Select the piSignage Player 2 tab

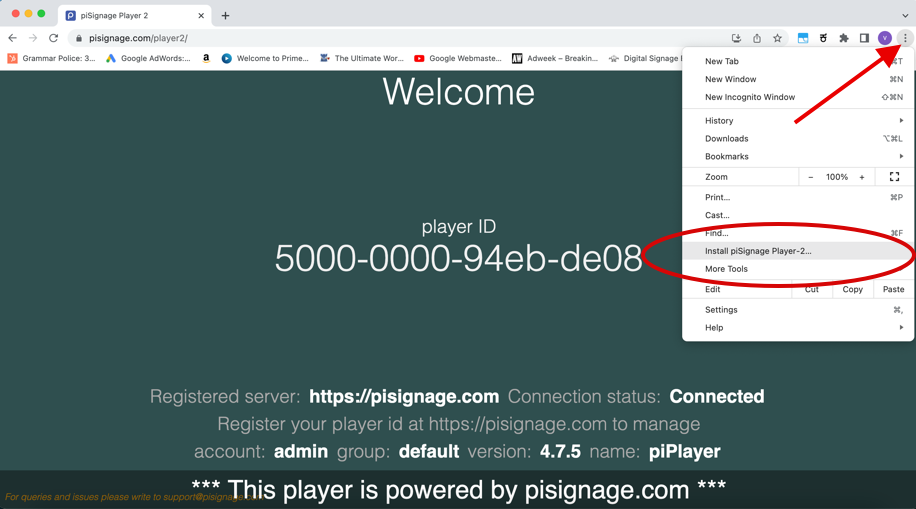click(134, 16)
